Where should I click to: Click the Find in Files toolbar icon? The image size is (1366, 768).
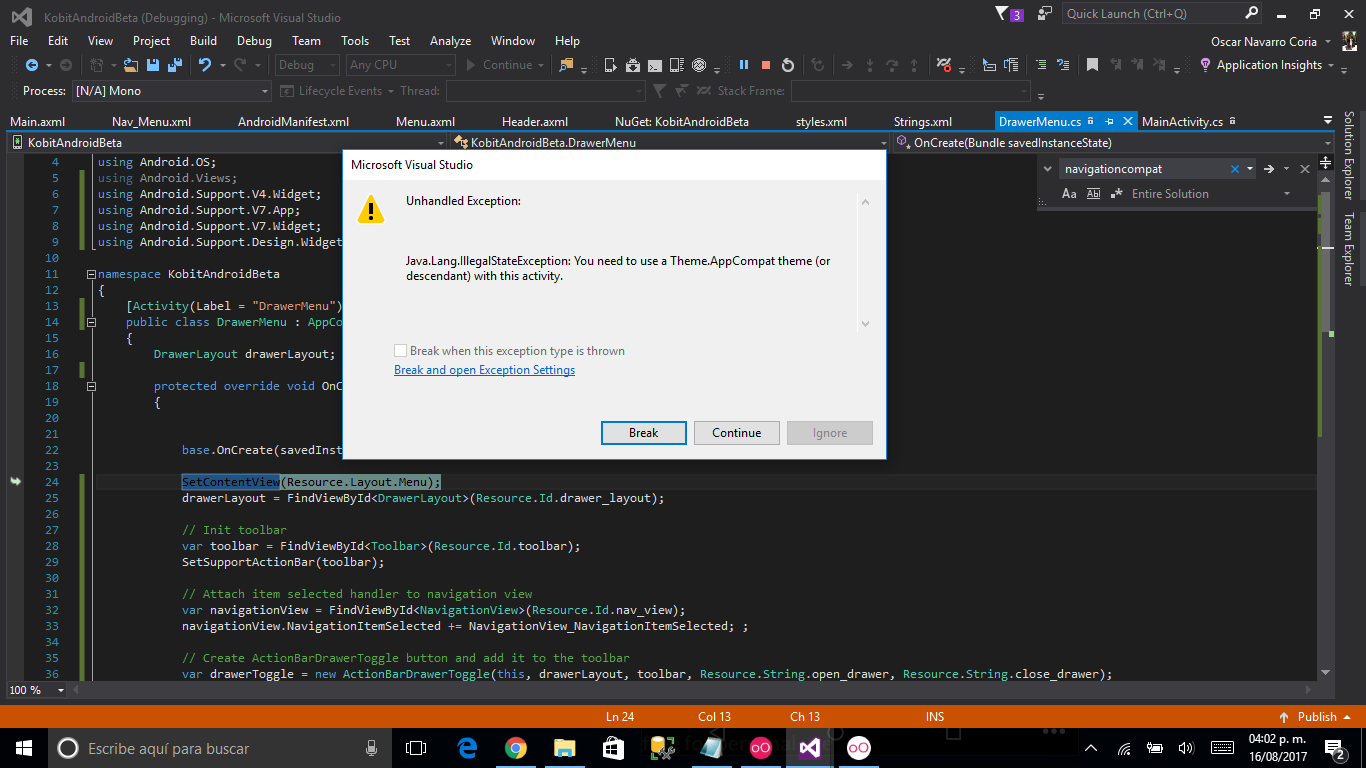click(x=567, y=65)
